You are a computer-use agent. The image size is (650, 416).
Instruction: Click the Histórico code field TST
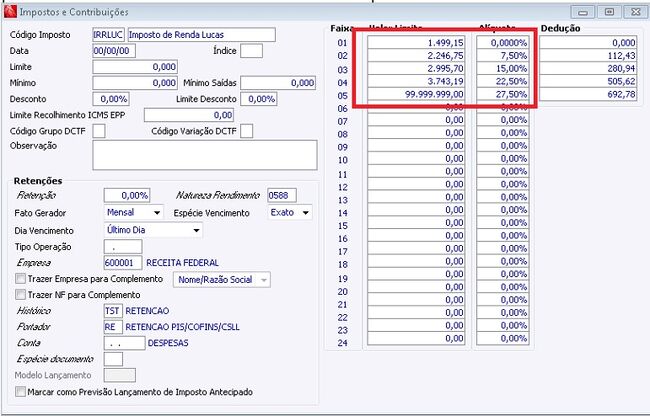113,311
